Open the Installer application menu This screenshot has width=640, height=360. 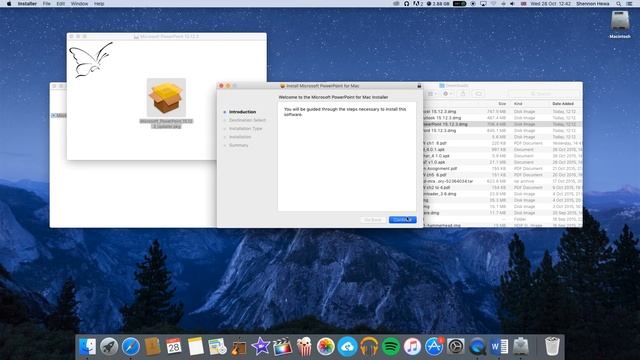coord(27,4)
